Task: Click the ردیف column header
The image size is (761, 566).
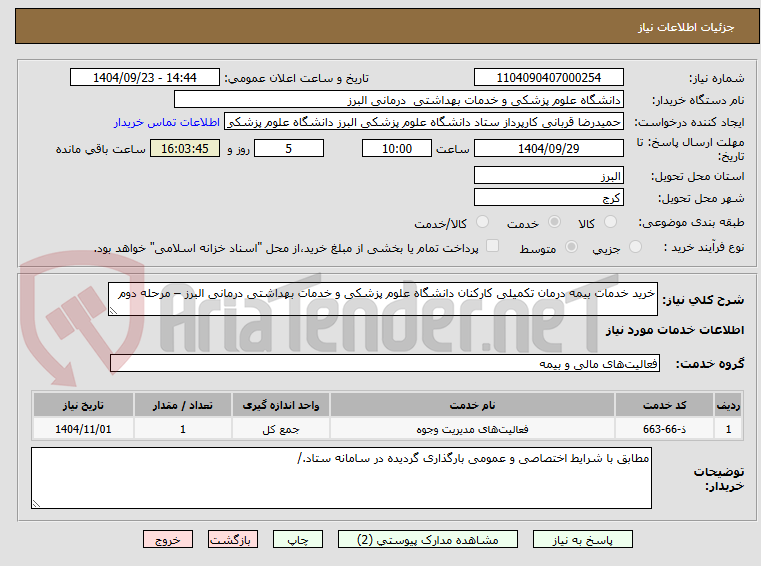Action: coord(728,405)
